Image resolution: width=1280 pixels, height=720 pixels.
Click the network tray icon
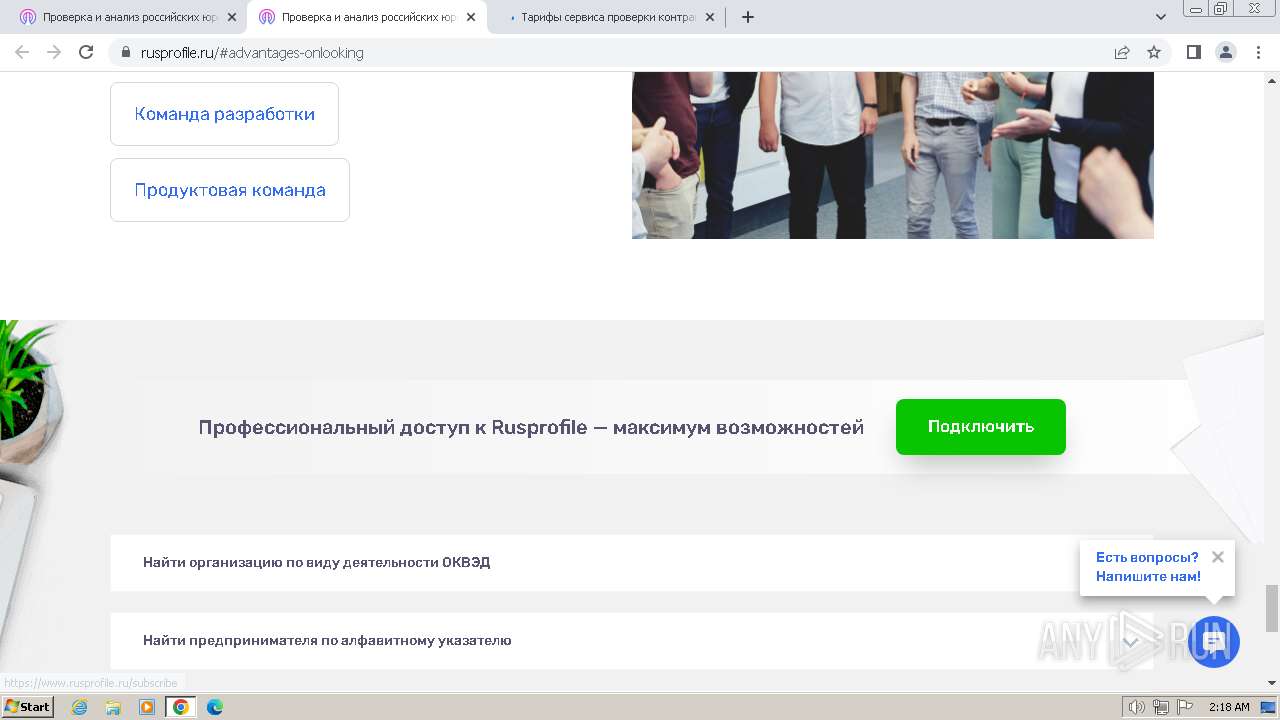point(1161,707)
